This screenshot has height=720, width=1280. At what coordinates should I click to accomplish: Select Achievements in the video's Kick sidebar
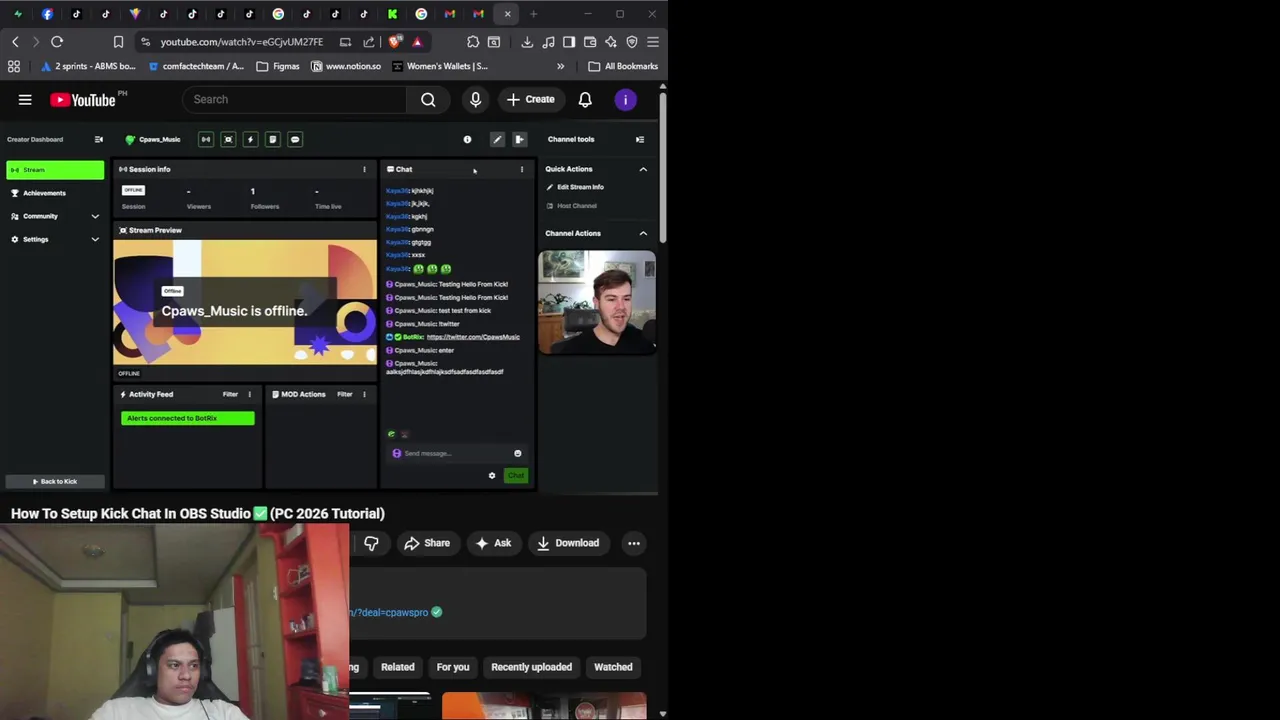44,193
